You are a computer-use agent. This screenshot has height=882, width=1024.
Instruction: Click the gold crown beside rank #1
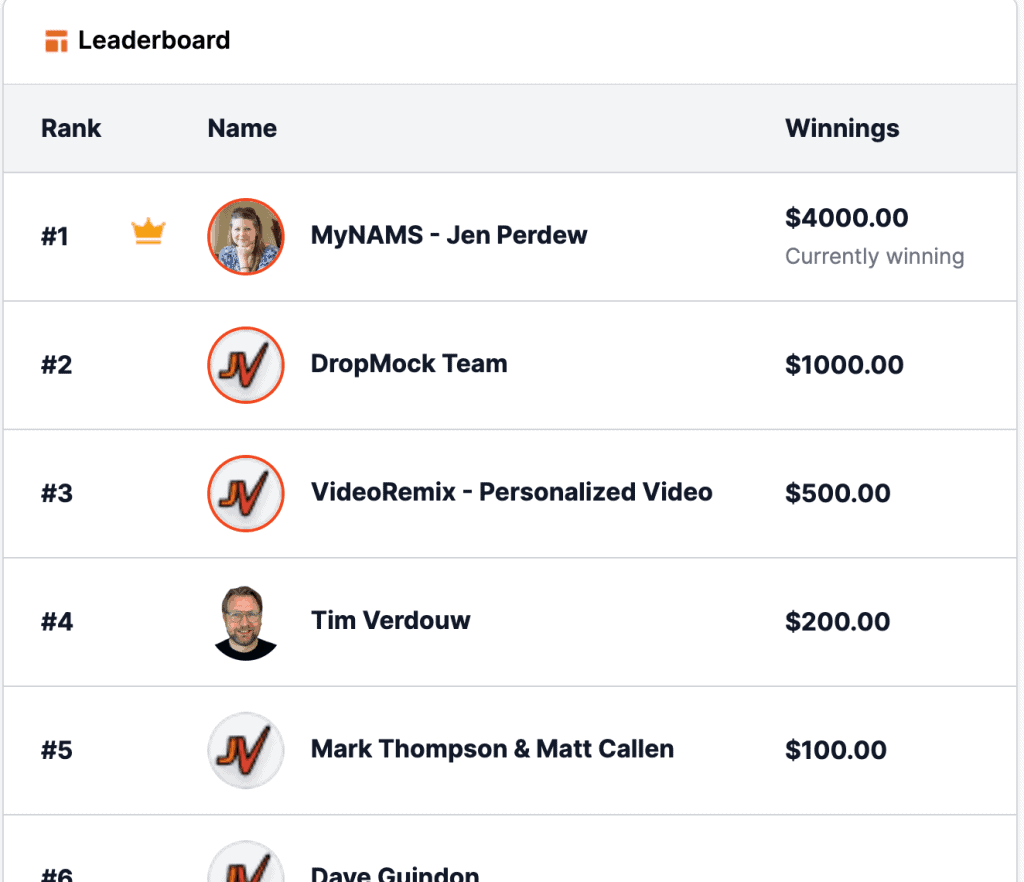coord(148,231)
